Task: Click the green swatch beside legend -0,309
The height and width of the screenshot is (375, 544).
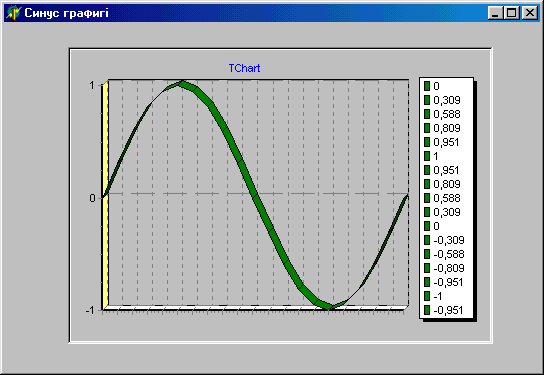Action: (x=427, y=240)
